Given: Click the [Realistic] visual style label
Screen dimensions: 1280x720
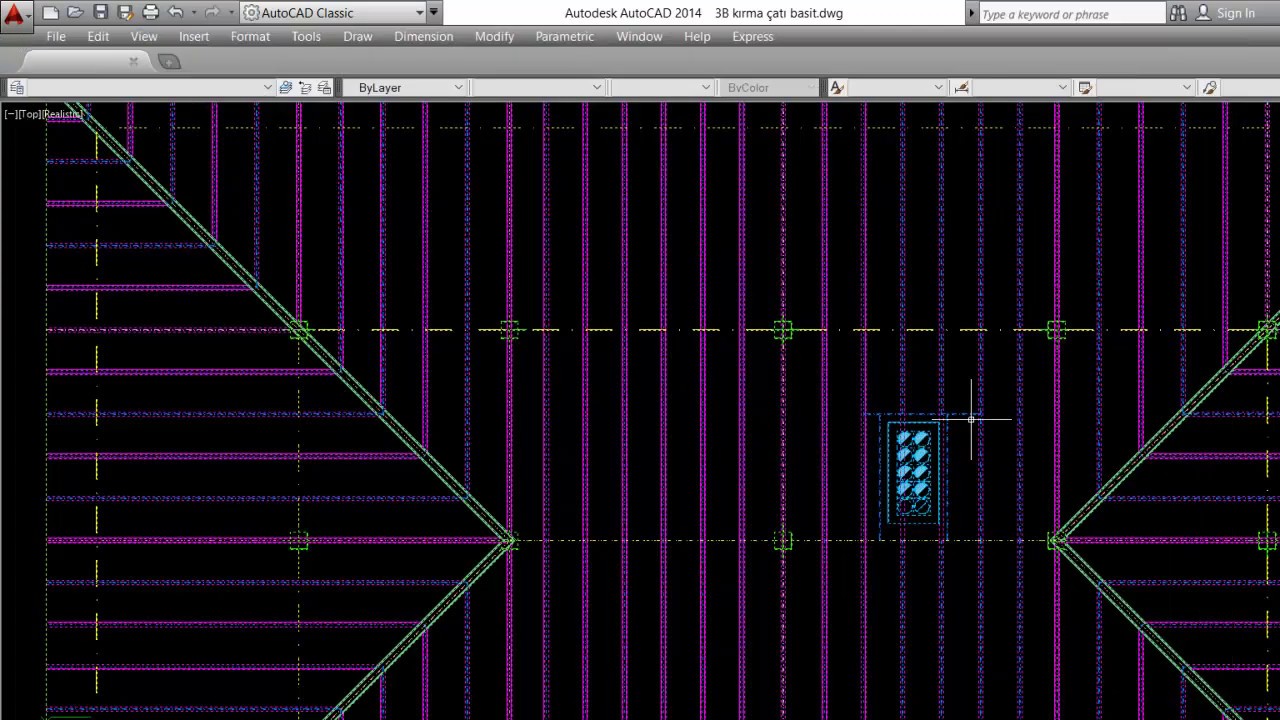Looking at the screenshot, I should [63, 114].
